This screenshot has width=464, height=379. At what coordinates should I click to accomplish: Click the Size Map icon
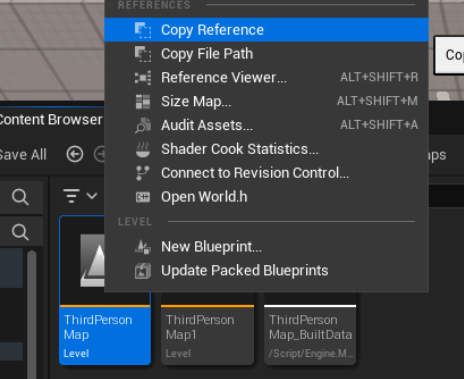143,102
